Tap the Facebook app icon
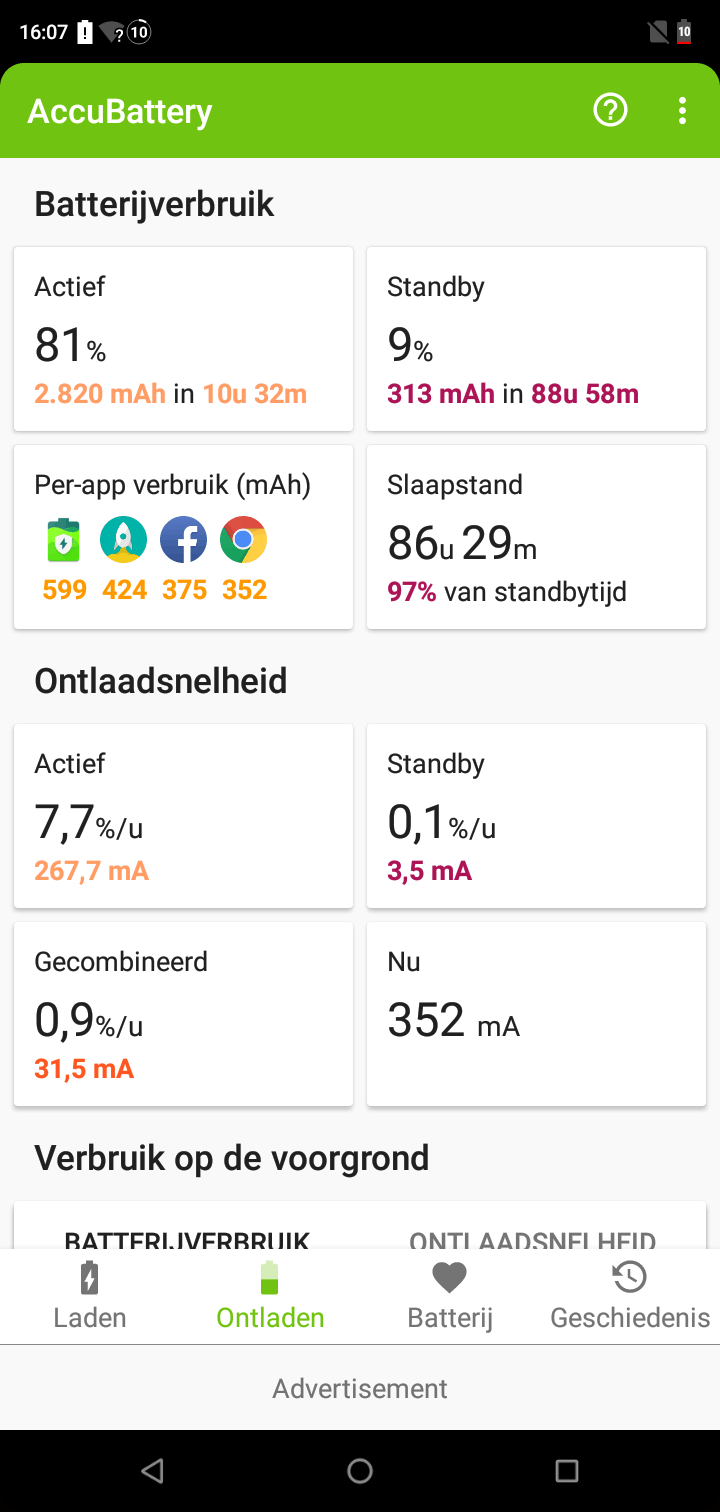The image size is (720, 1512). point(184,541)
